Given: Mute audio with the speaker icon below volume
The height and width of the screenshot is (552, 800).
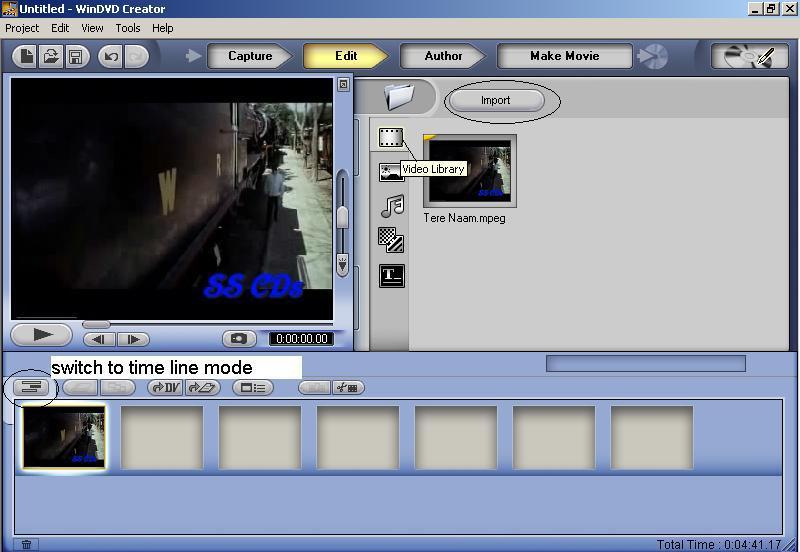Looking at the screenshot, I should point(343,265).
